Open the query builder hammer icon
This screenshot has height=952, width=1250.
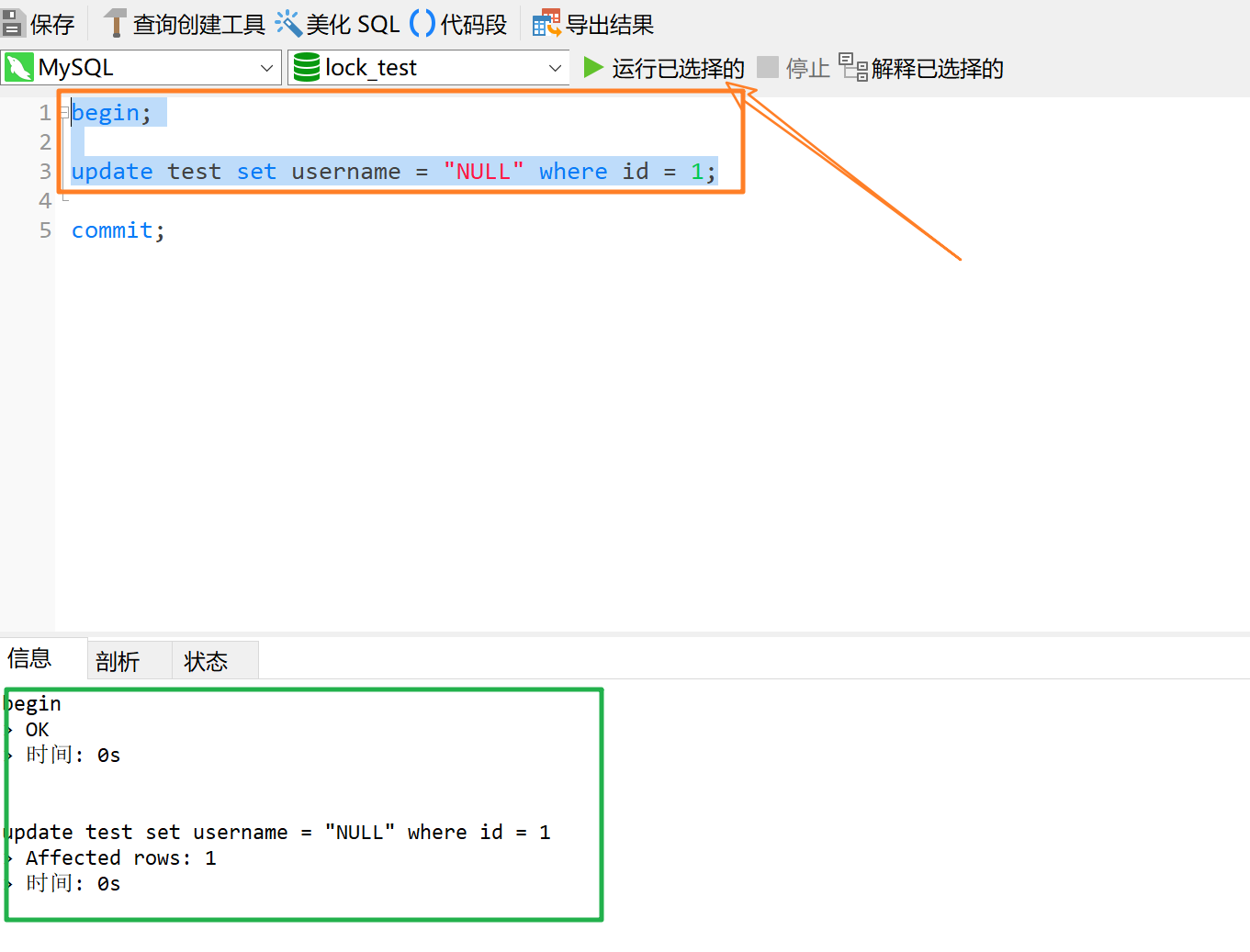114,23
